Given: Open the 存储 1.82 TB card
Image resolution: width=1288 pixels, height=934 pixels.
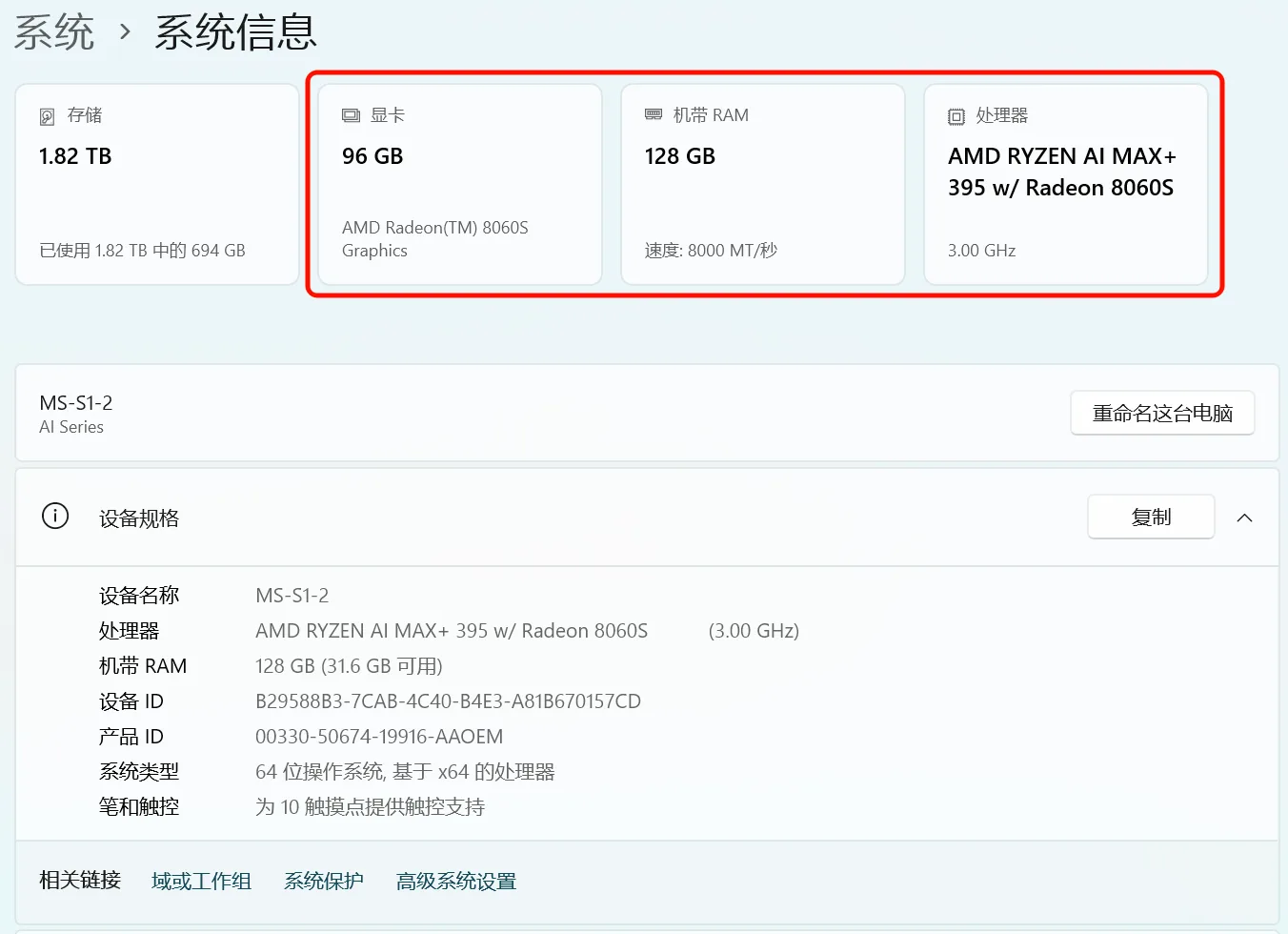Looking at the screenshot, I should coord(157,184).
